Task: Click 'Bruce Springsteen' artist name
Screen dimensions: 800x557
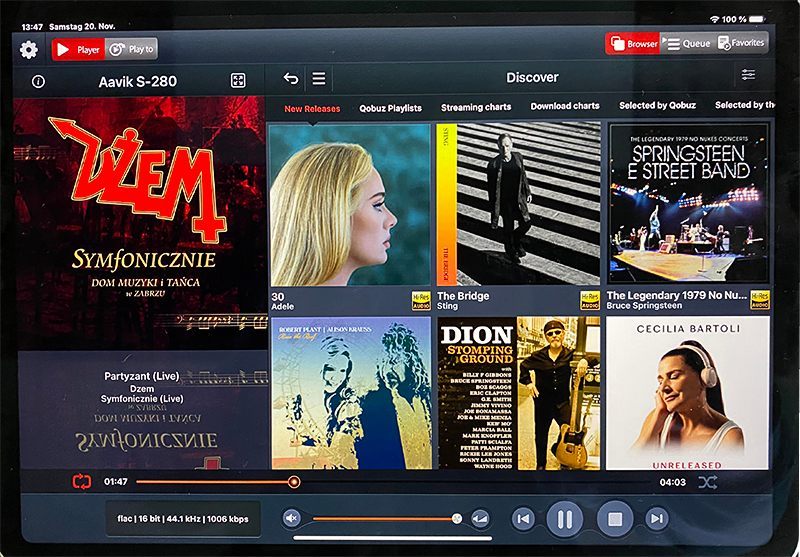Action: point(644,306)
